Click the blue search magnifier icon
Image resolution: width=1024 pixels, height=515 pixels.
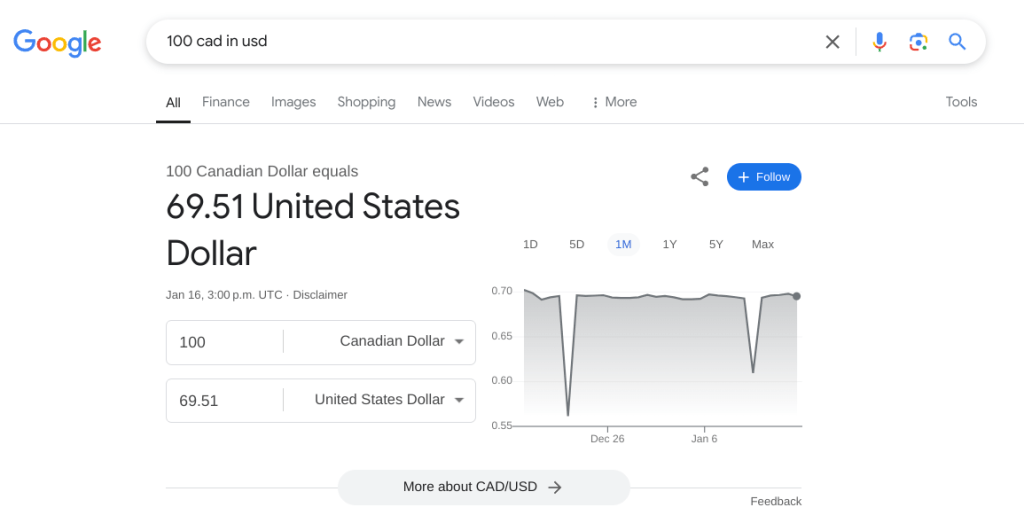point(957,42)
